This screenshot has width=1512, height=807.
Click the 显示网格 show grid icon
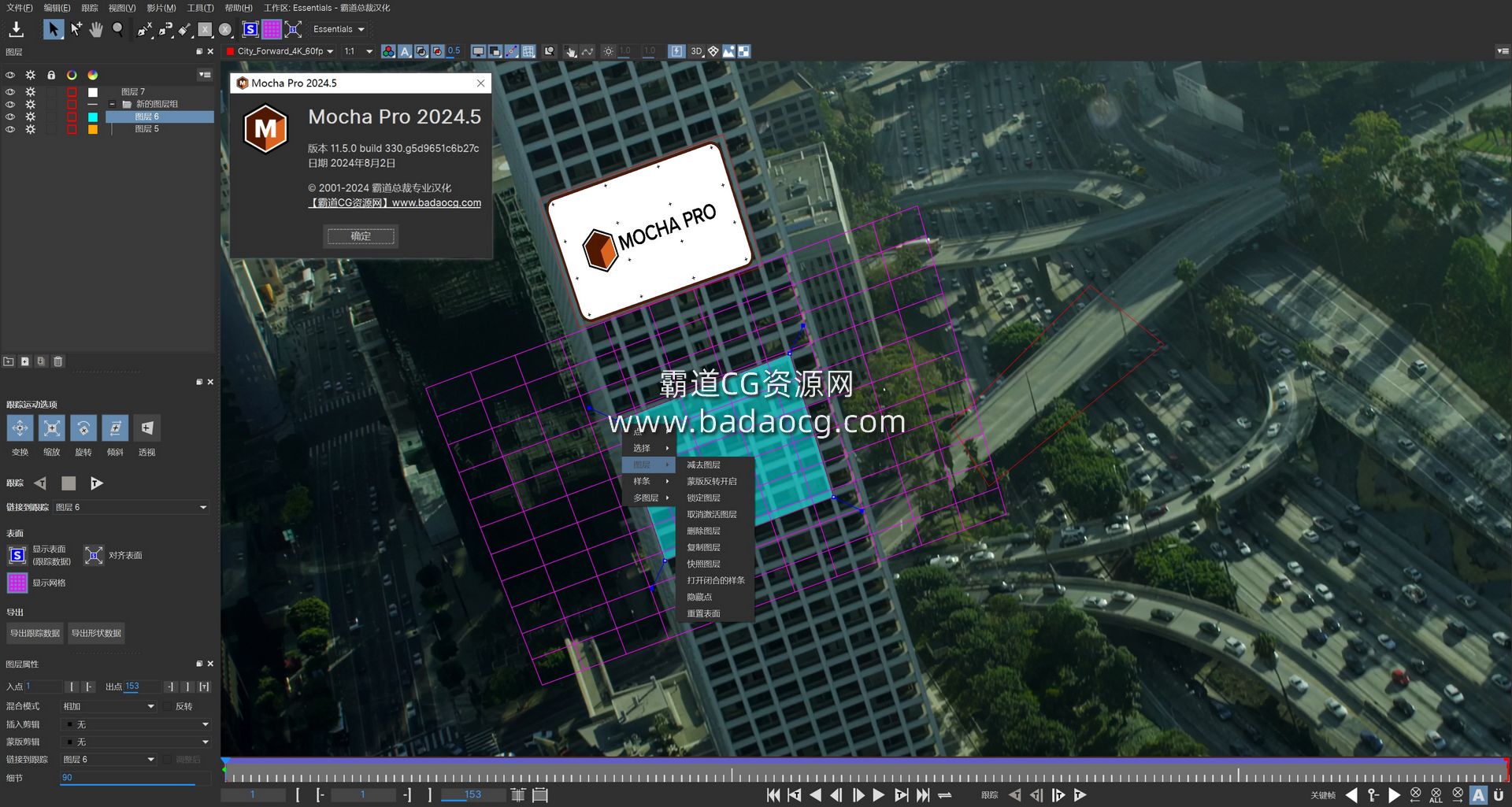(x=17, y=583)
